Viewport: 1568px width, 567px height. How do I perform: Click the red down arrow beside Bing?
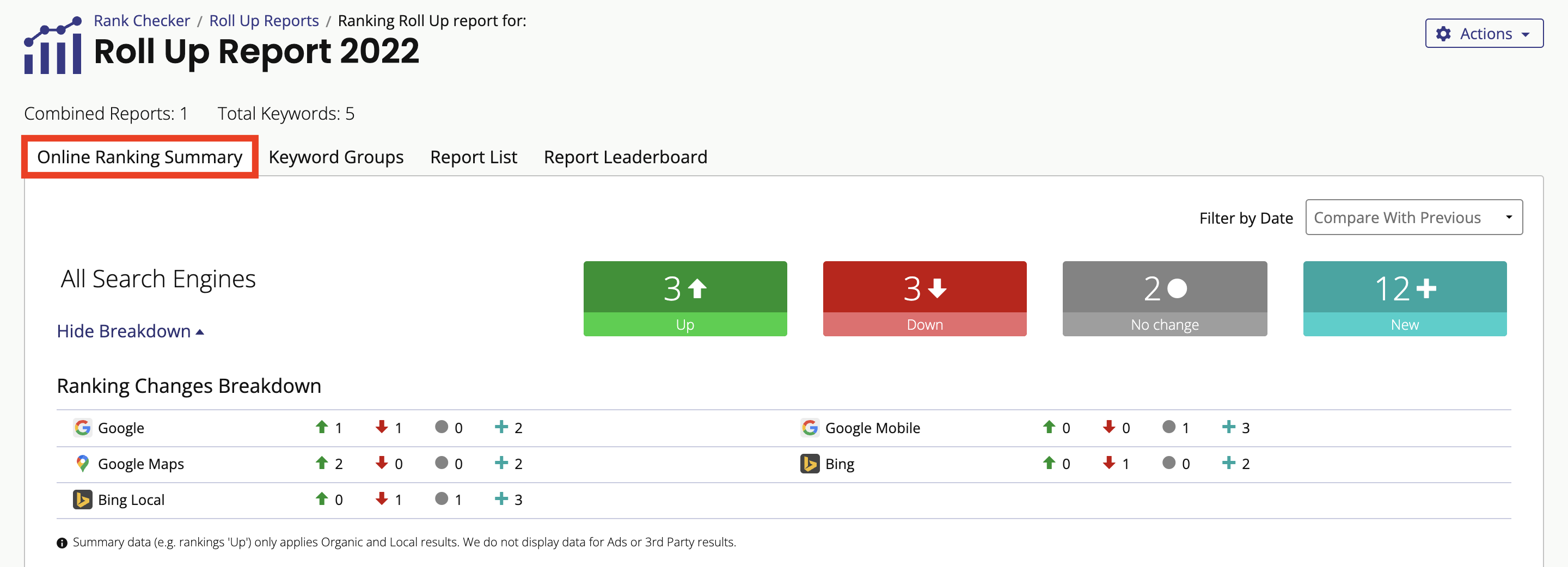tap(1109, 463)
